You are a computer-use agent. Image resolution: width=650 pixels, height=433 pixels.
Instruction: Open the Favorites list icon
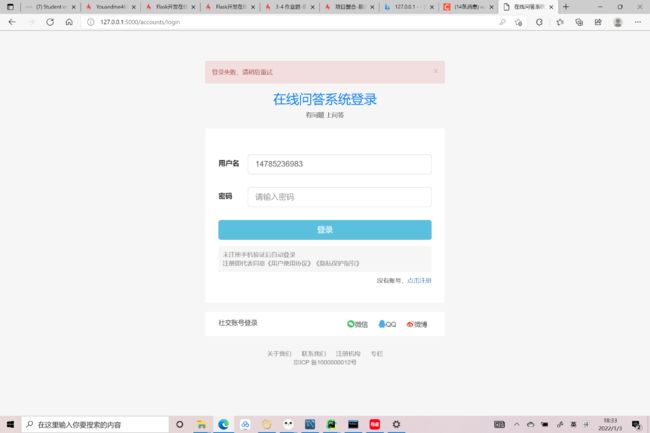560,22
